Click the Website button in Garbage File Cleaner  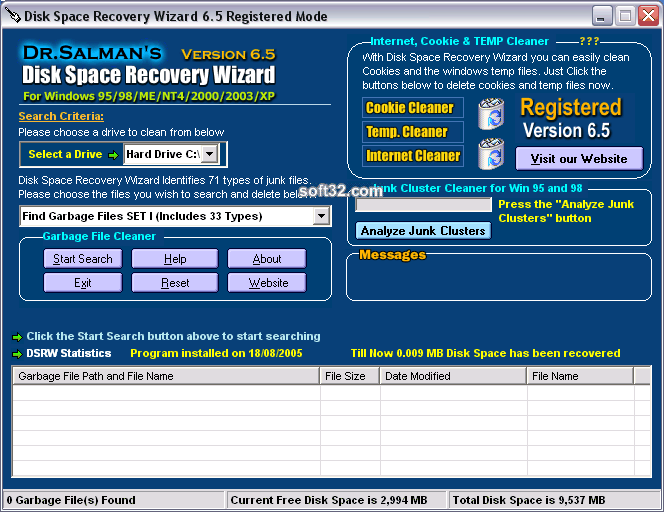pyautogui.click(x=267, y=283)
